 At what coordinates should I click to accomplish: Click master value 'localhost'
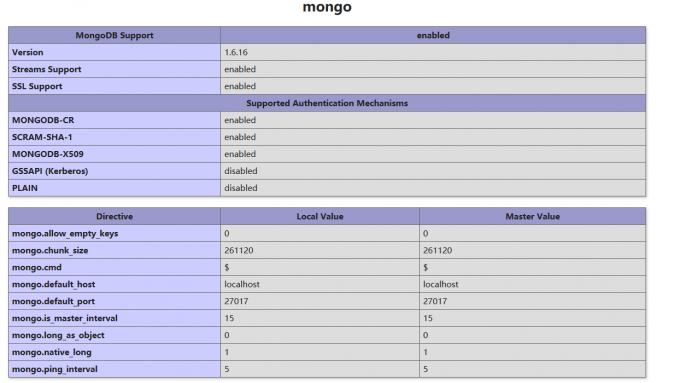pos(441,284)
